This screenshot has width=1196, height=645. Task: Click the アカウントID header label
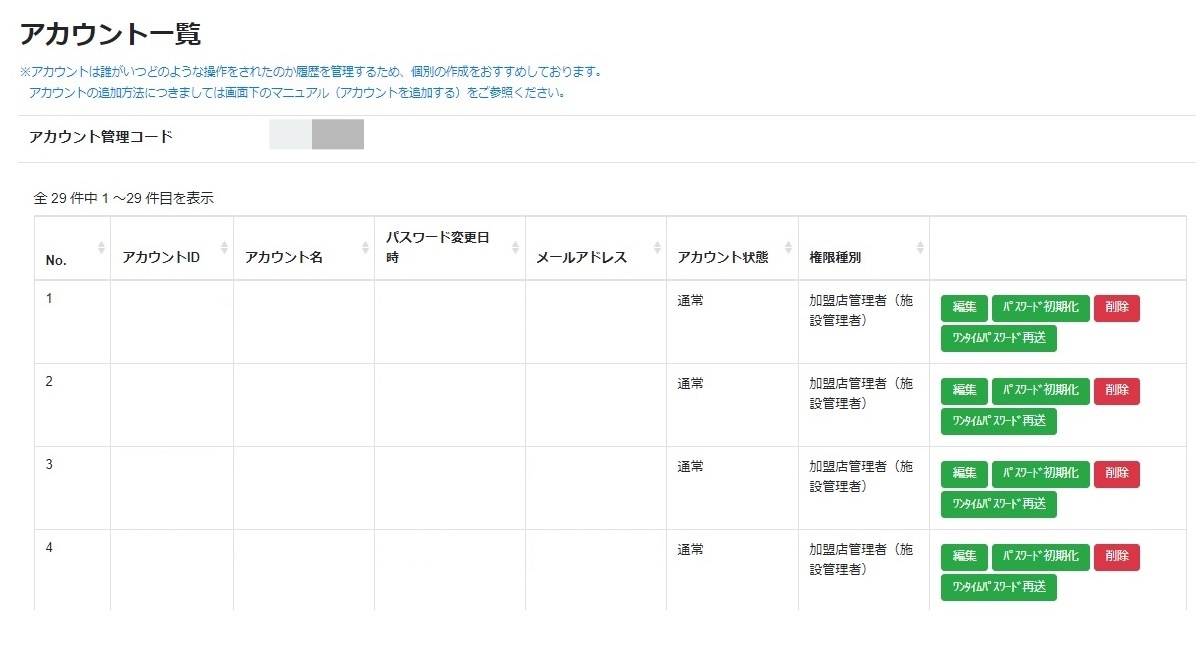[161, 258]
